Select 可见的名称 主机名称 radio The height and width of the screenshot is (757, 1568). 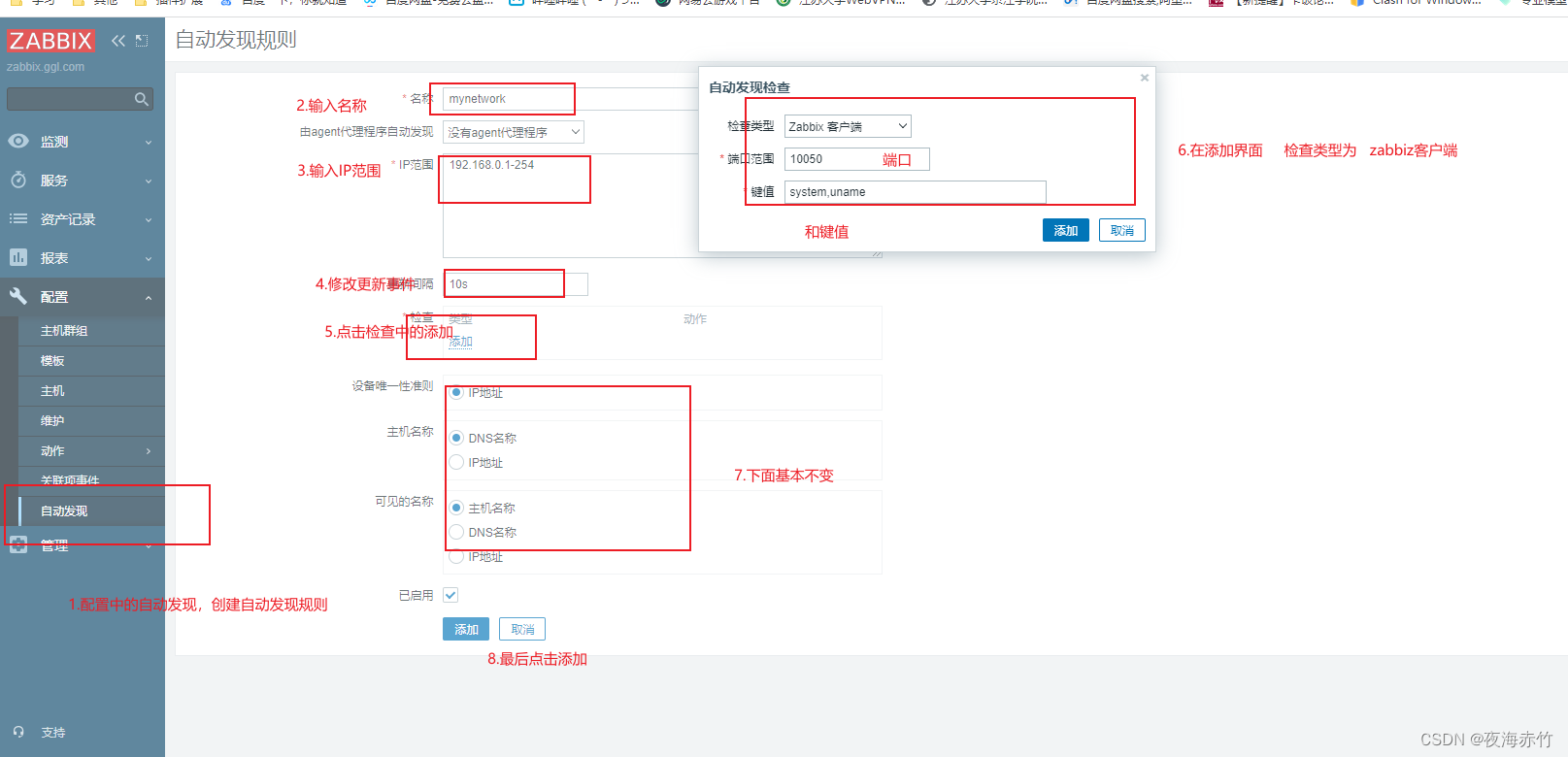pyautogui.click(x=456, y=508)
